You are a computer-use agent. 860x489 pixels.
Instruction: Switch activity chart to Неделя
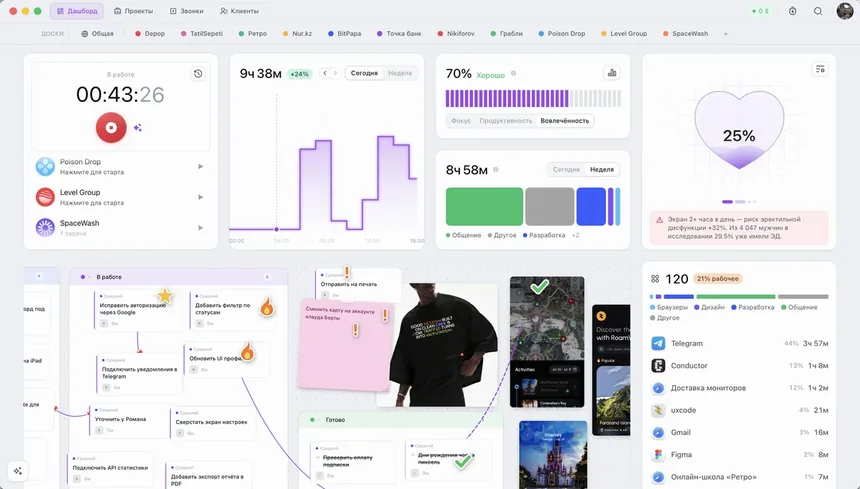pos(400,73)
